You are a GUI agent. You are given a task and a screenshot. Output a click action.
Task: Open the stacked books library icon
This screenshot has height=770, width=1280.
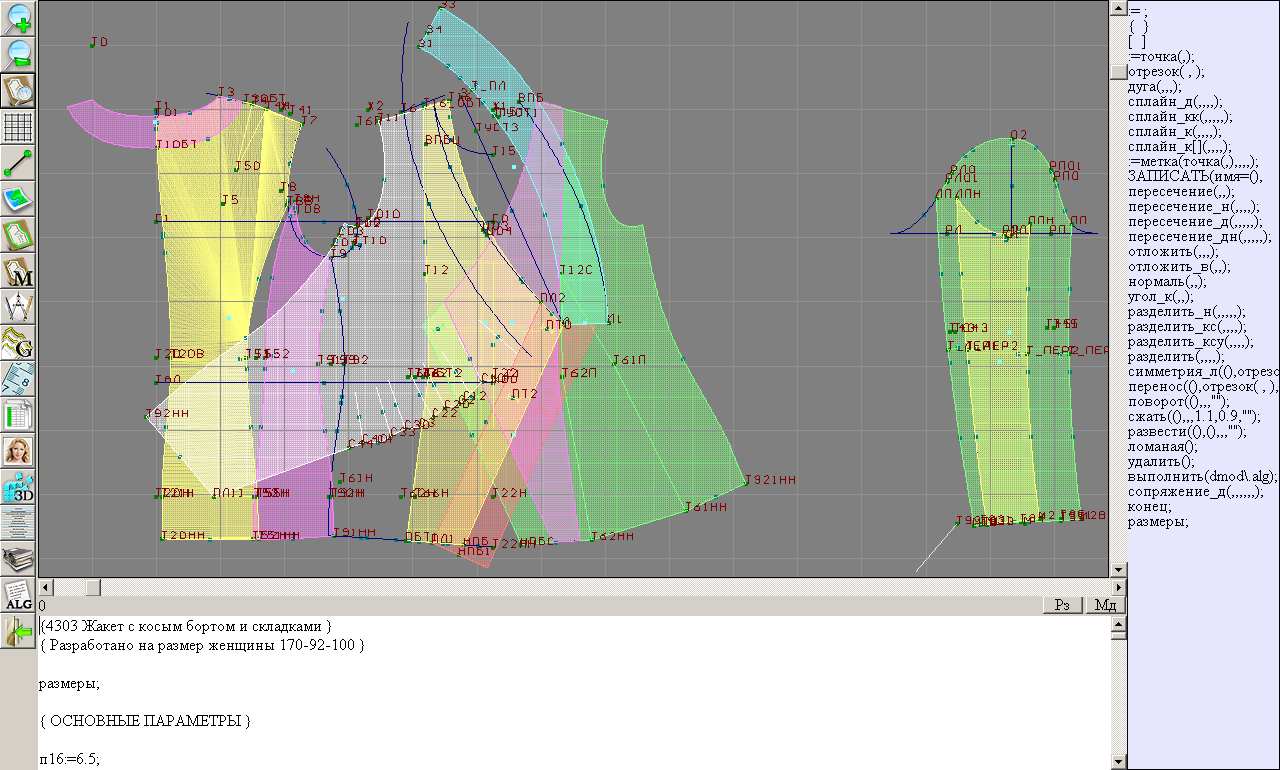(19, 559)
